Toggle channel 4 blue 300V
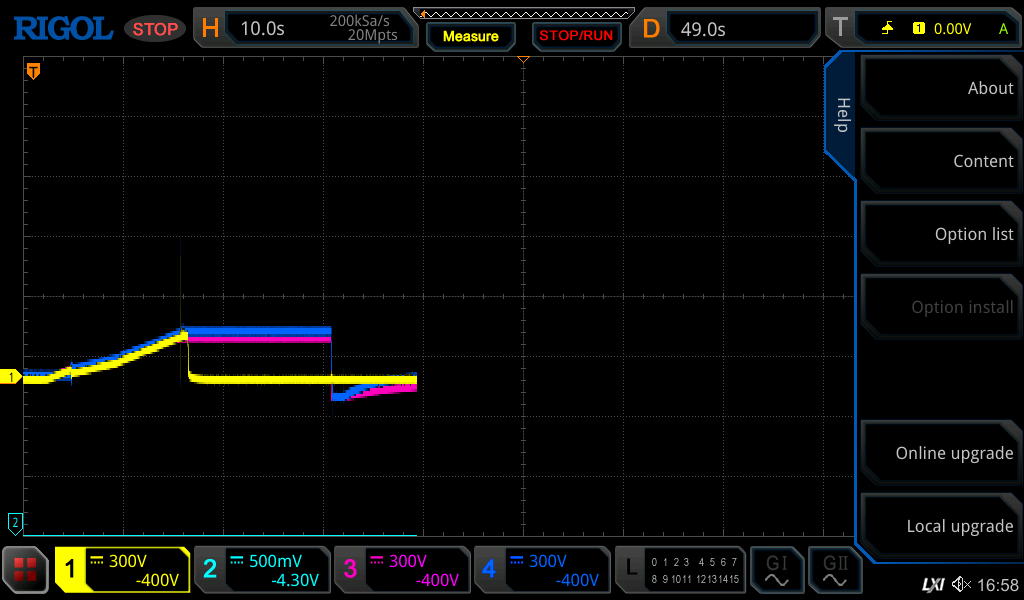1024x600 pixels. pyautogui.click(x=542, y=570)
